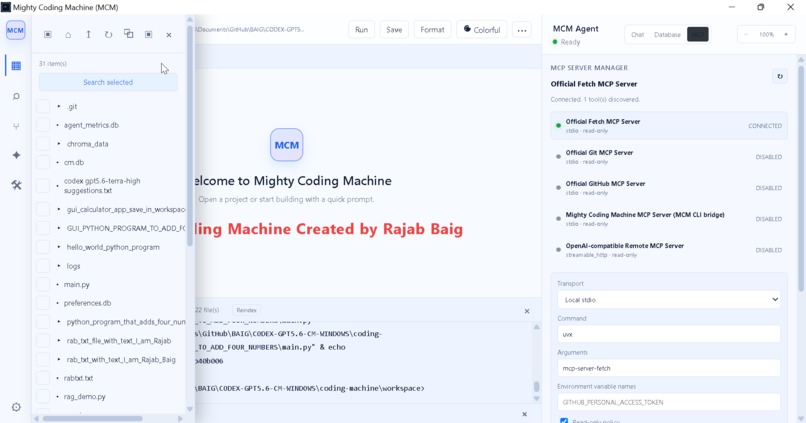Viewport: 806px width, 423px height.
Task: Click the Reindex button
Action: (x=246, y=310)
